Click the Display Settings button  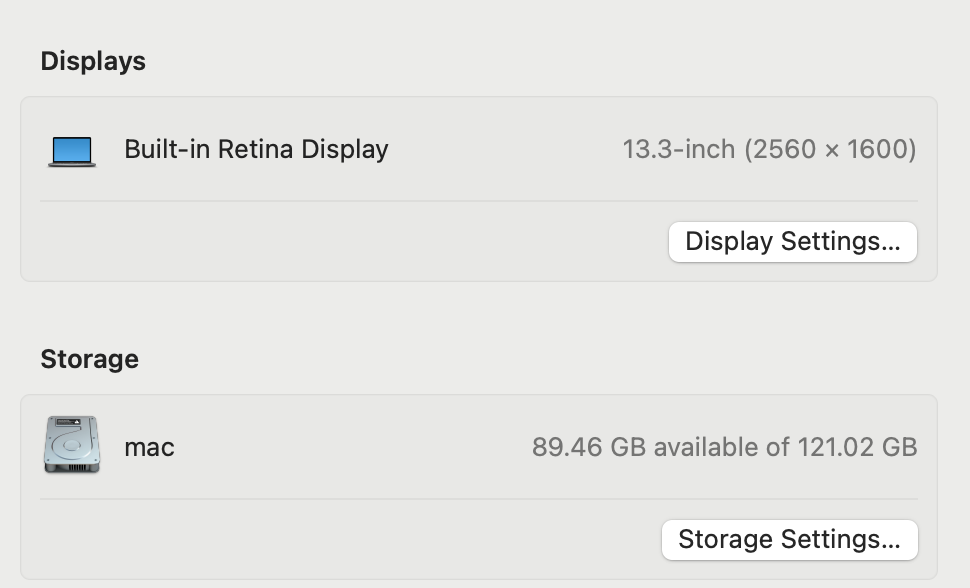click(792, 241)
